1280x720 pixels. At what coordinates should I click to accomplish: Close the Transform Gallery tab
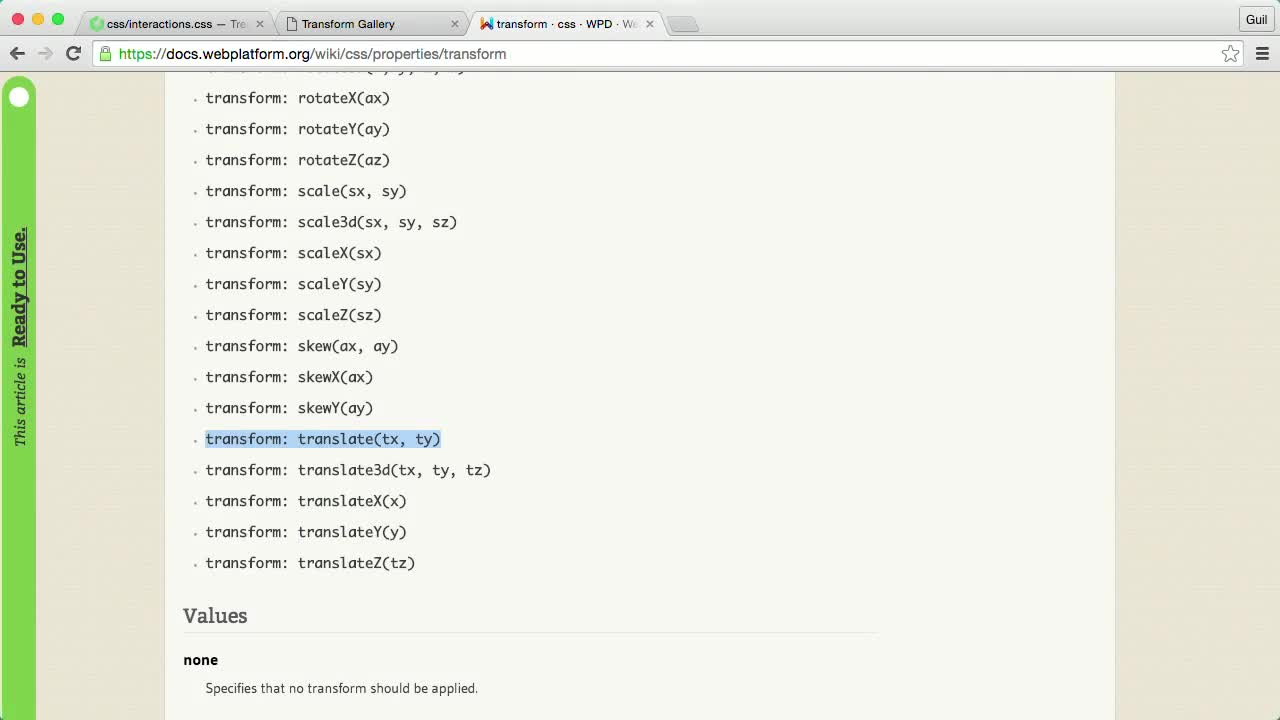pos(456,24)
